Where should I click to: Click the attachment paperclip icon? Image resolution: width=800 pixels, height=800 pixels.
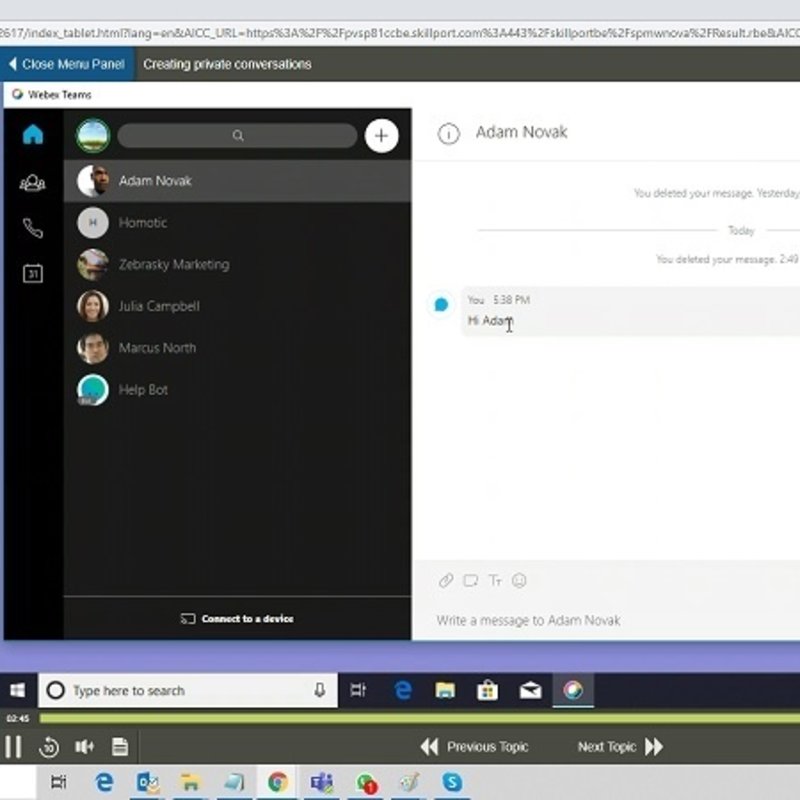[446, 581]
